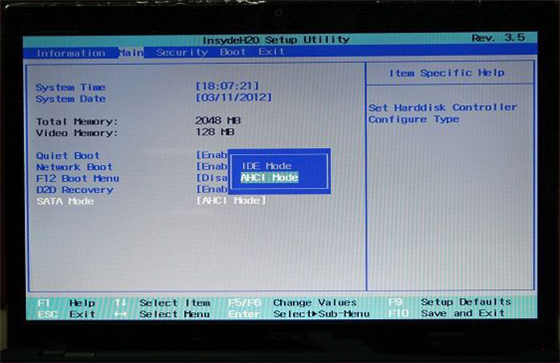Toggle the F12 Boot Menu value

(x=211, y=178)
